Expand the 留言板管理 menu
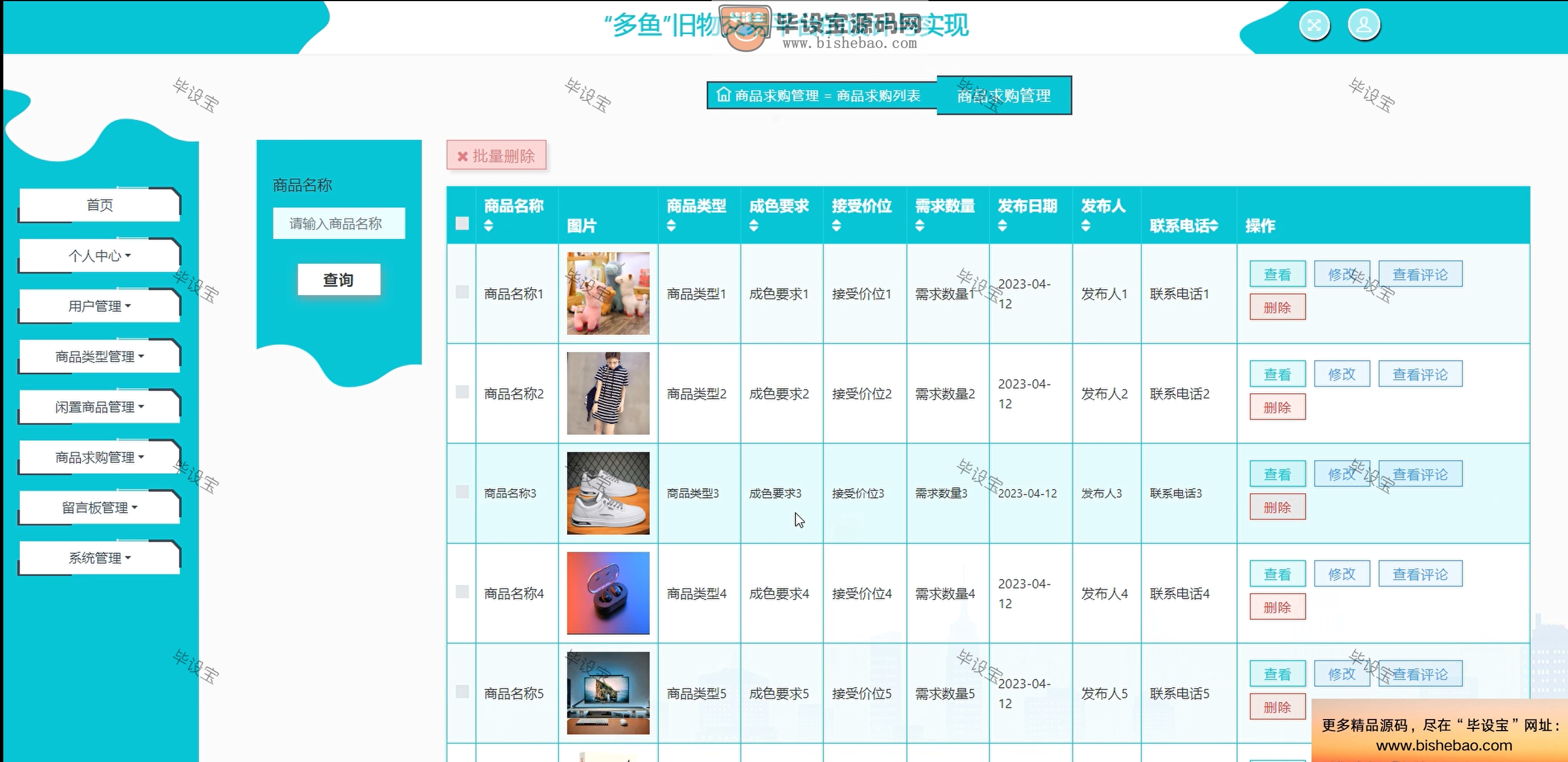Screen dimensions: 1568x762 click(x=99, y=508)
